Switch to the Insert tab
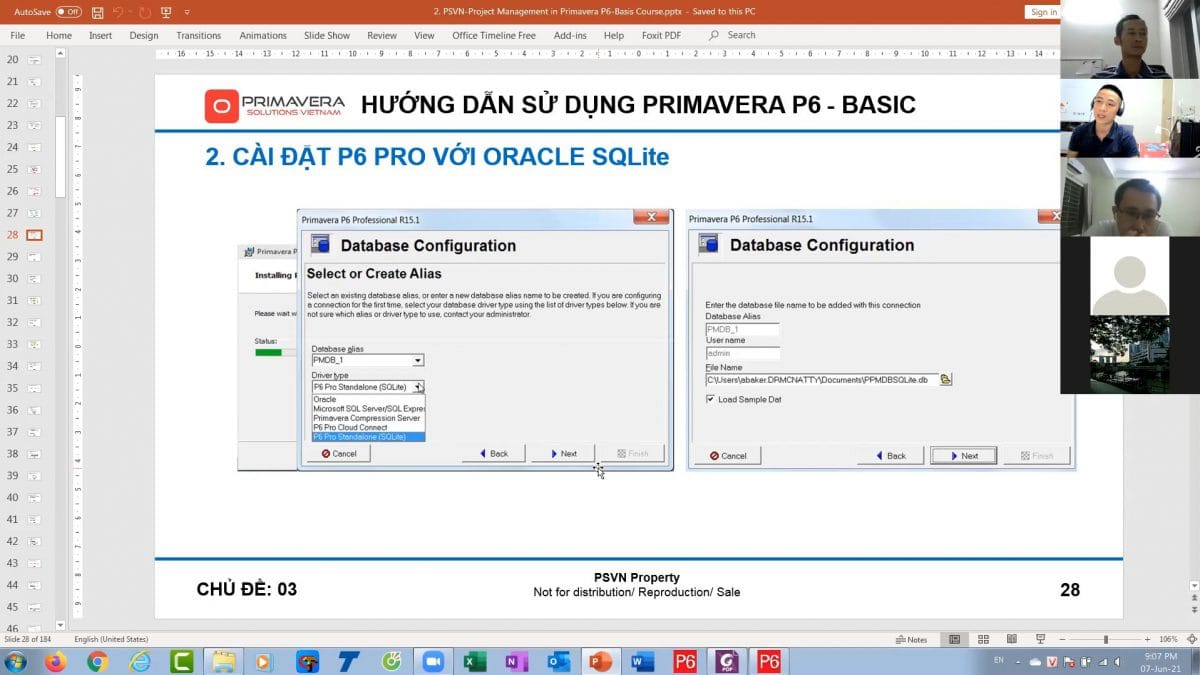 click(101, 35)
